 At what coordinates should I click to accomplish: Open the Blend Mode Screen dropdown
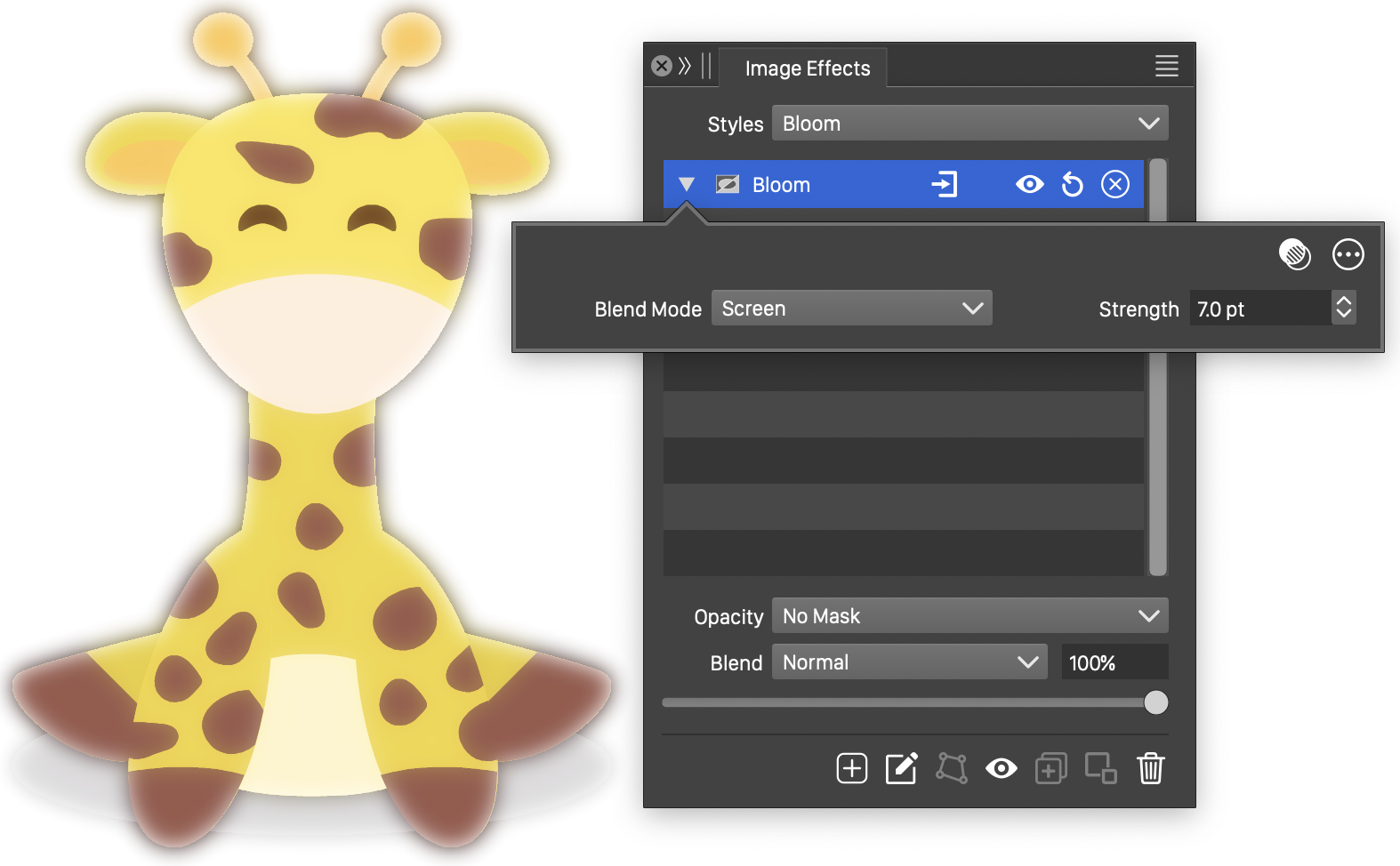tap(851, 309)
